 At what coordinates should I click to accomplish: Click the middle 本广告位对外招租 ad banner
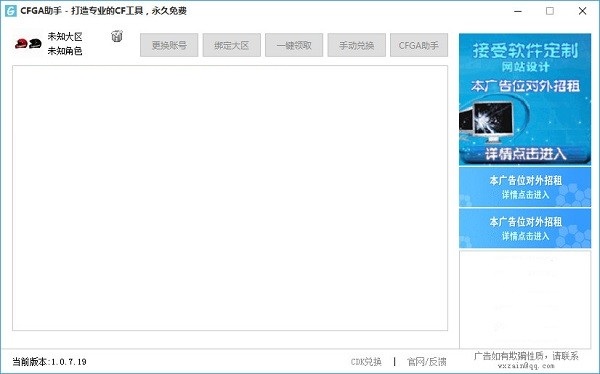[x=525, y=187]
